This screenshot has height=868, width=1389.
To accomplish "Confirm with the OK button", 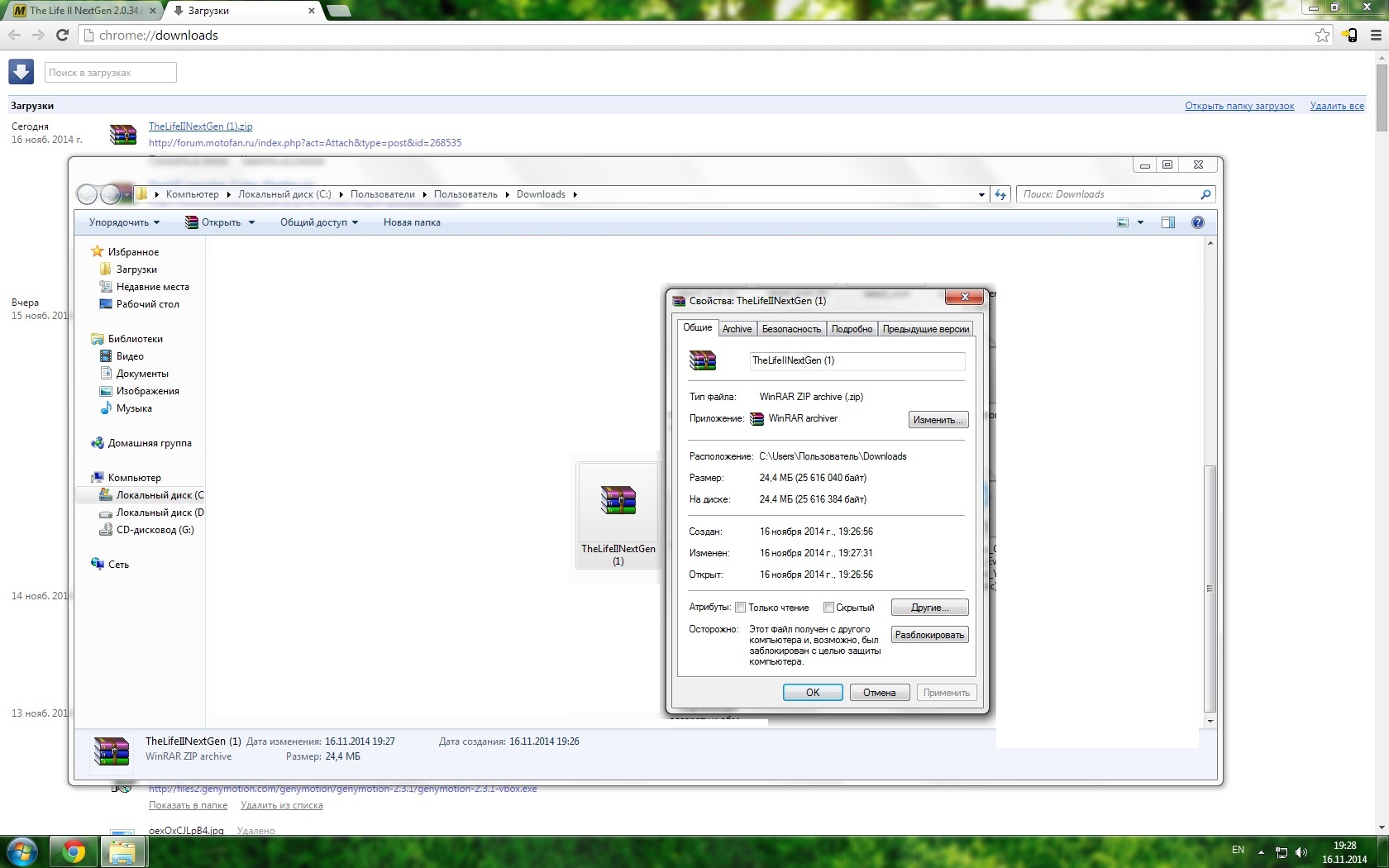I will [x=813, y=693].
